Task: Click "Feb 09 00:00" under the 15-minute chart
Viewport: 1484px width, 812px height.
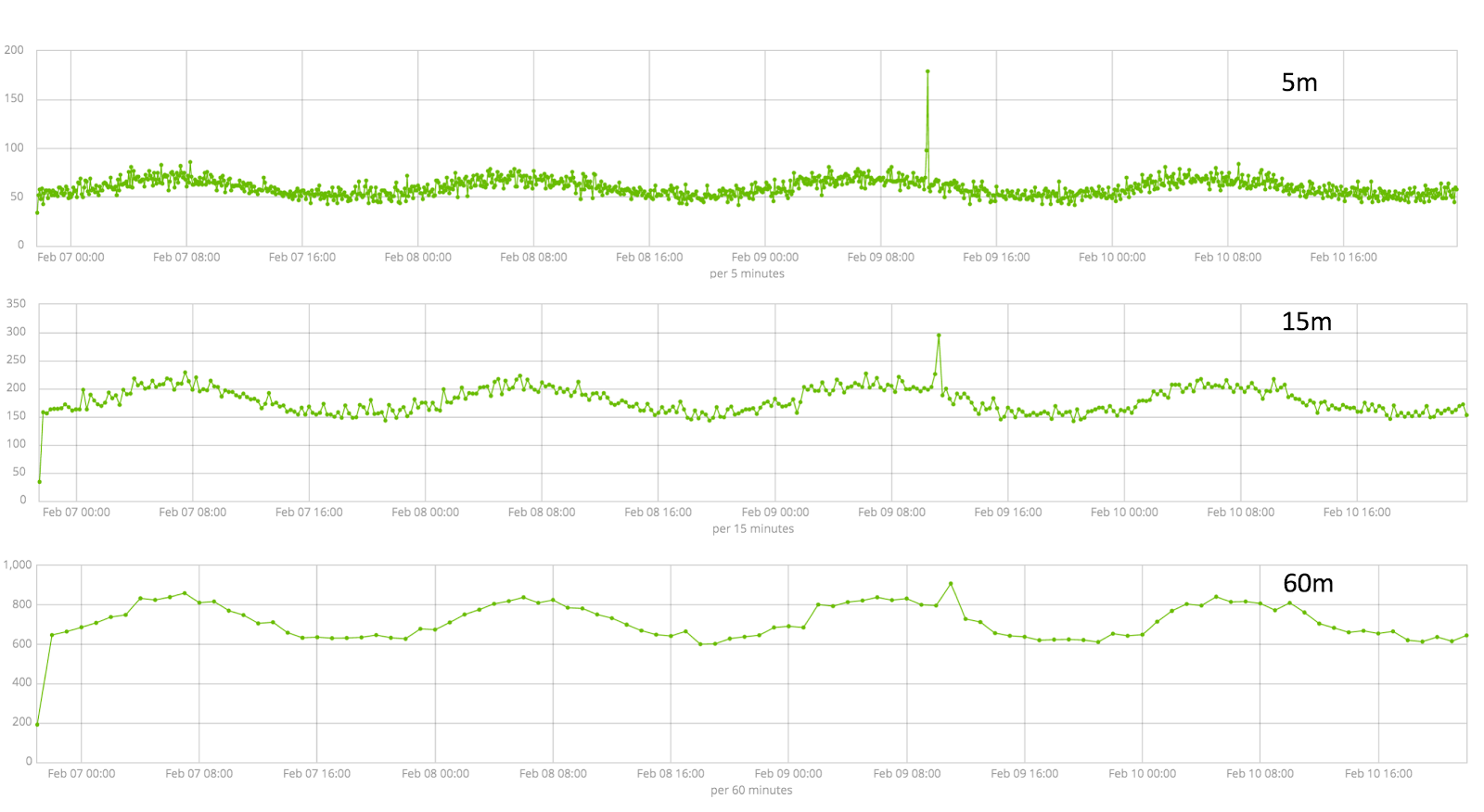Action: [775, 512]
